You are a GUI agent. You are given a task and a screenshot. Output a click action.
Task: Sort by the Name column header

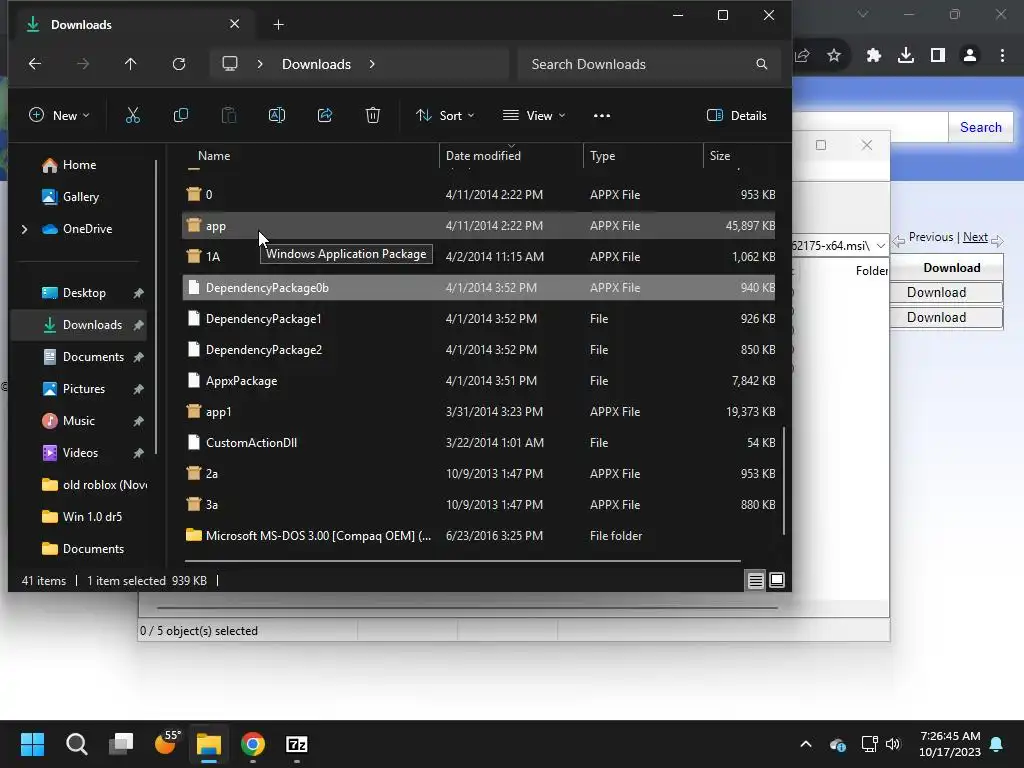click(x=214, y=155)
